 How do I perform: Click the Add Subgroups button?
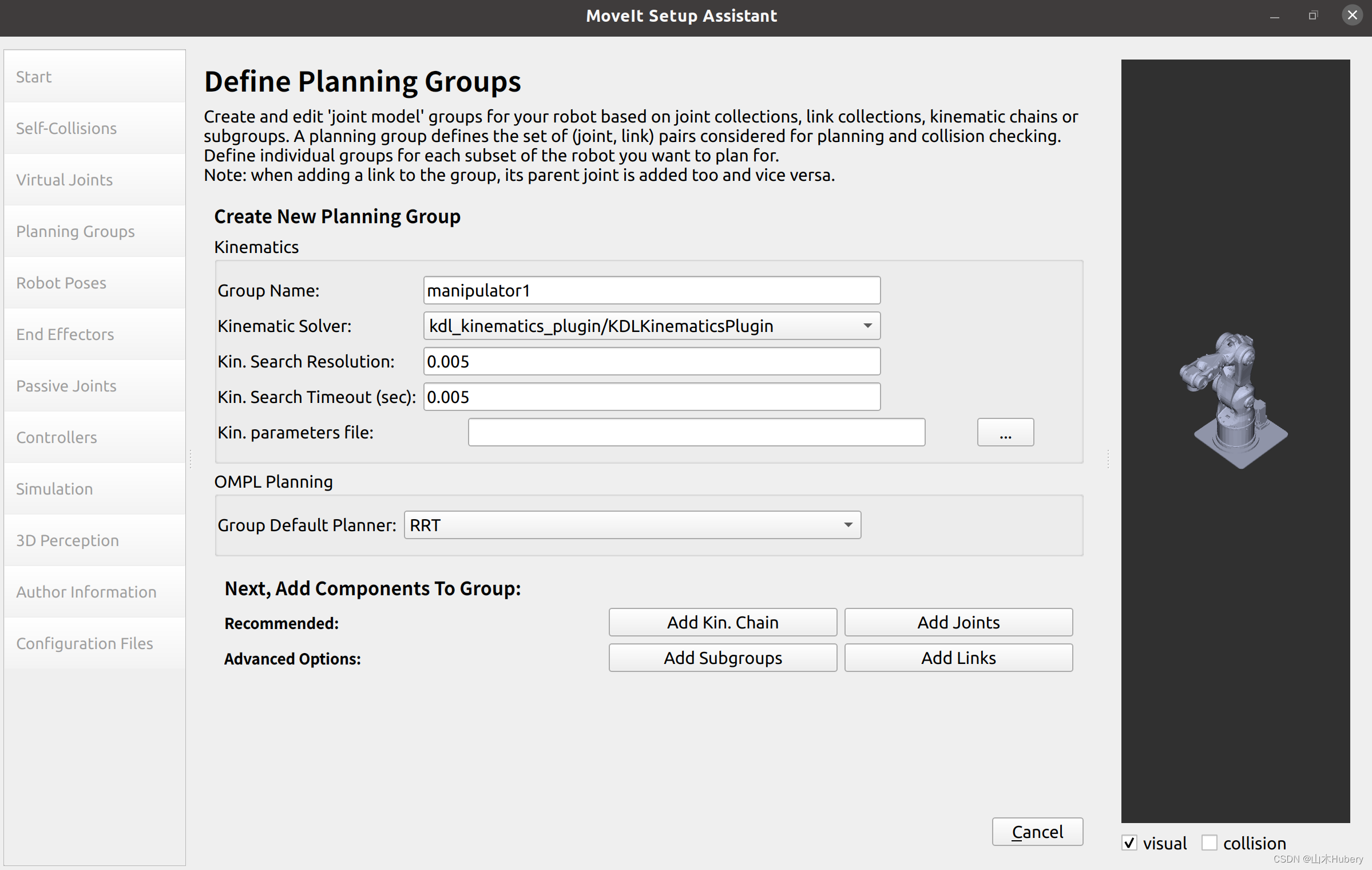[x=723, y=658]
